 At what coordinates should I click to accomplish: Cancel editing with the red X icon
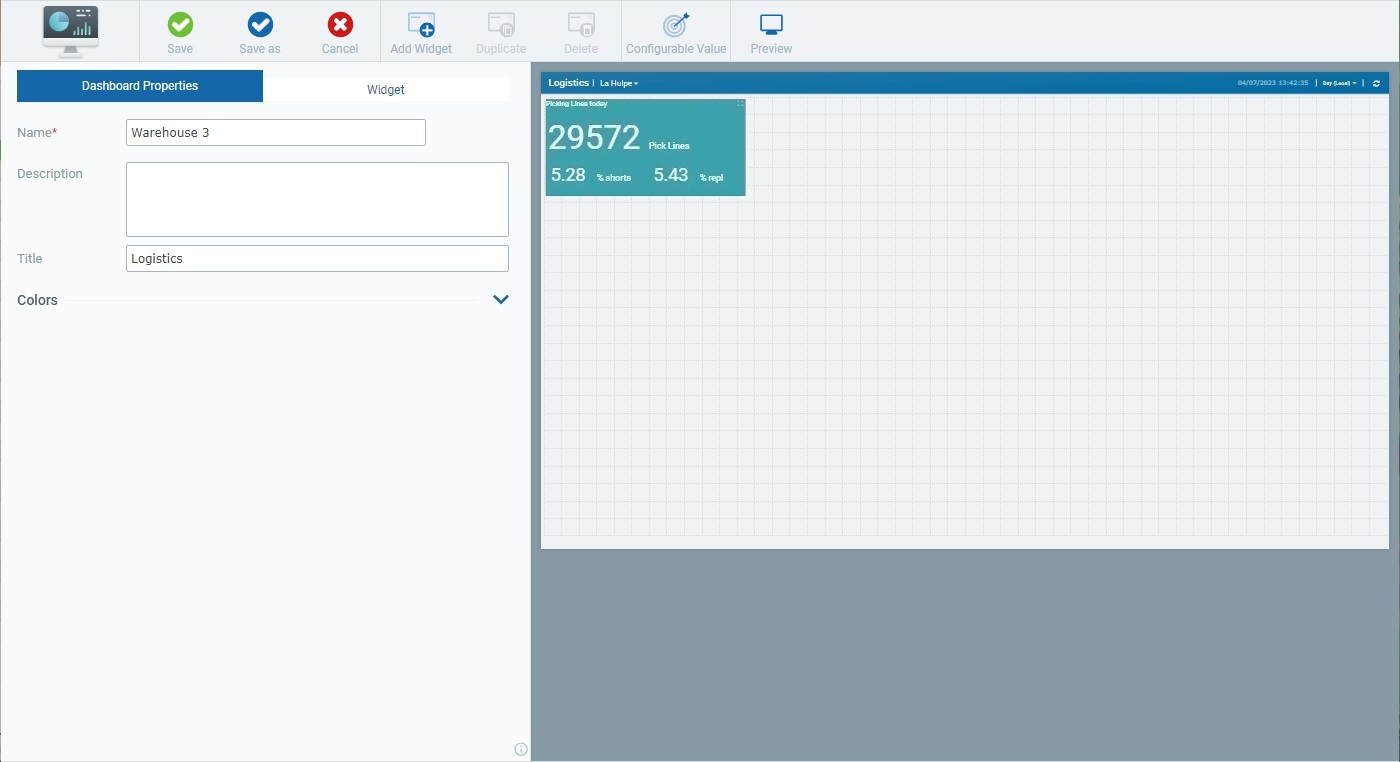340,26
